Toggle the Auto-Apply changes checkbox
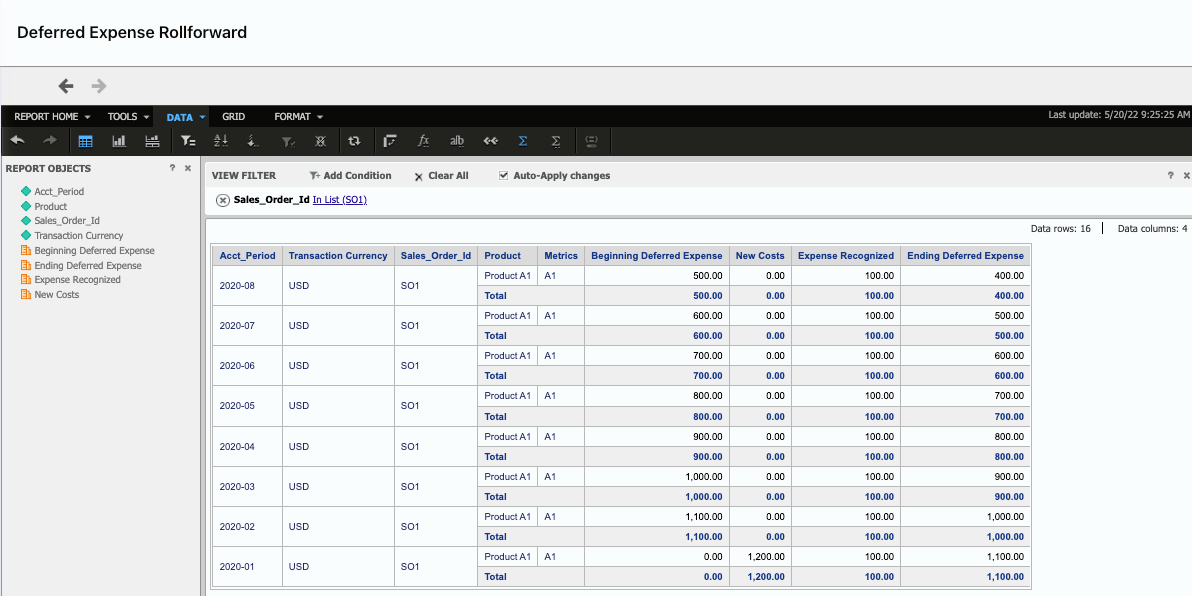This screenshot has height=596, width=1192. (x=503, y=176)
